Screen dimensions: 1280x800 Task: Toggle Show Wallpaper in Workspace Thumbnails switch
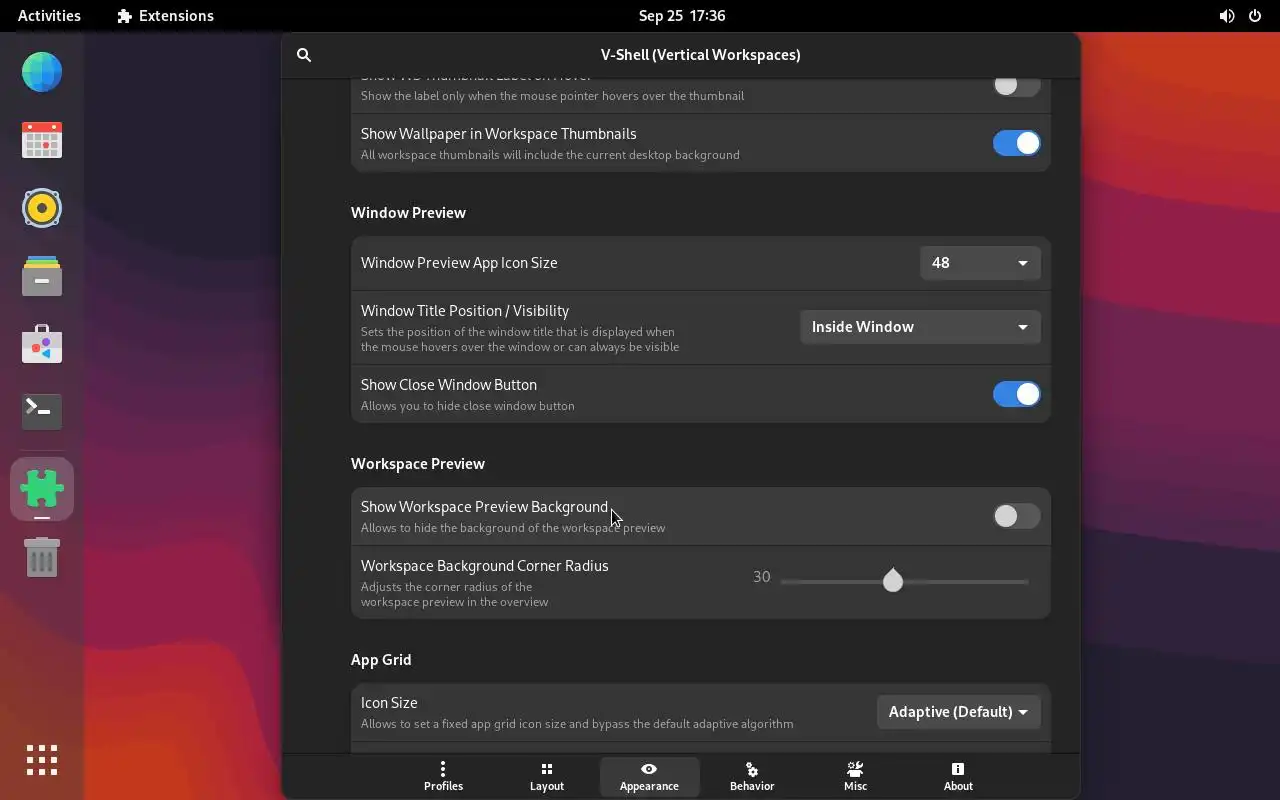pos(1016,143)
